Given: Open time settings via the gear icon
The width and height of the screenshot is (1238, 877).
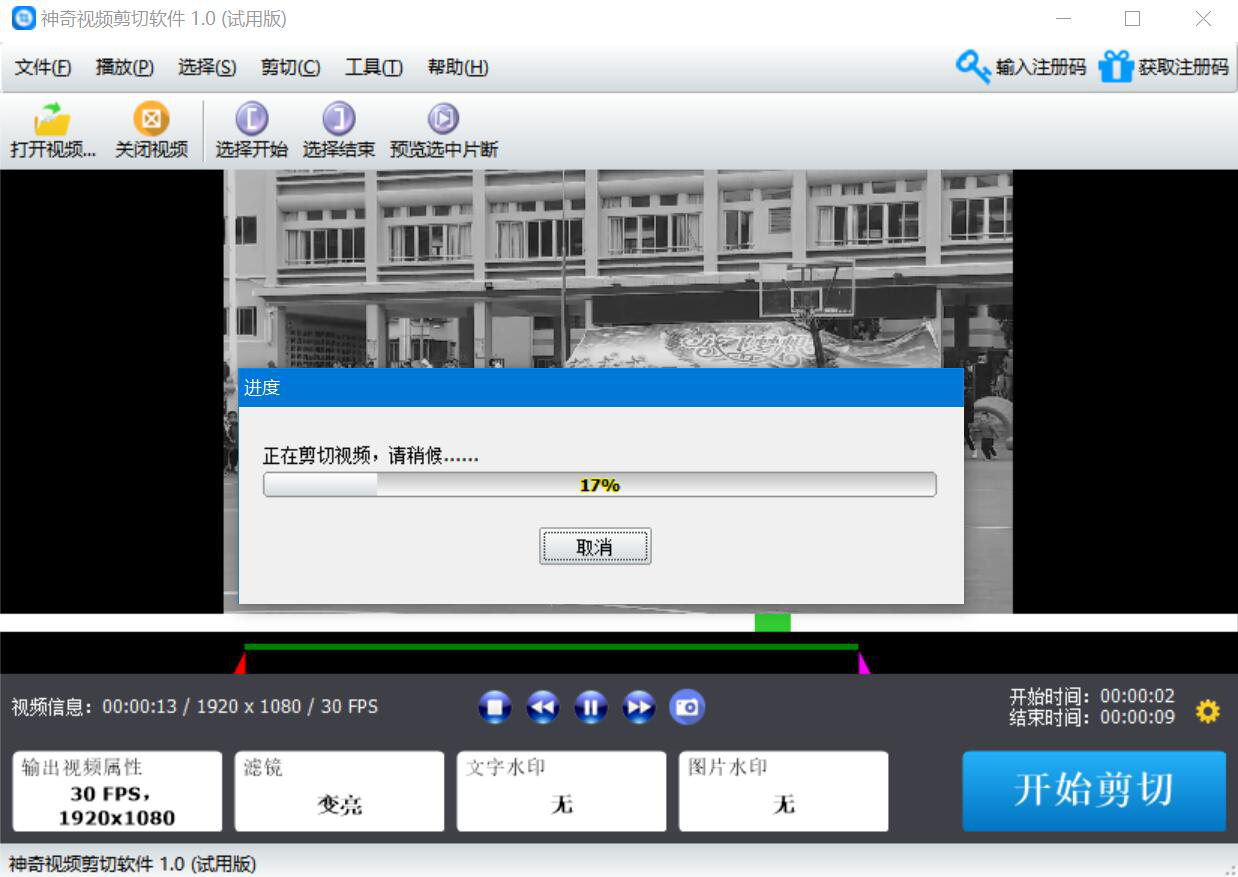Looking at the screenshot, I should pyautogui.click(x=1208, y=712).
